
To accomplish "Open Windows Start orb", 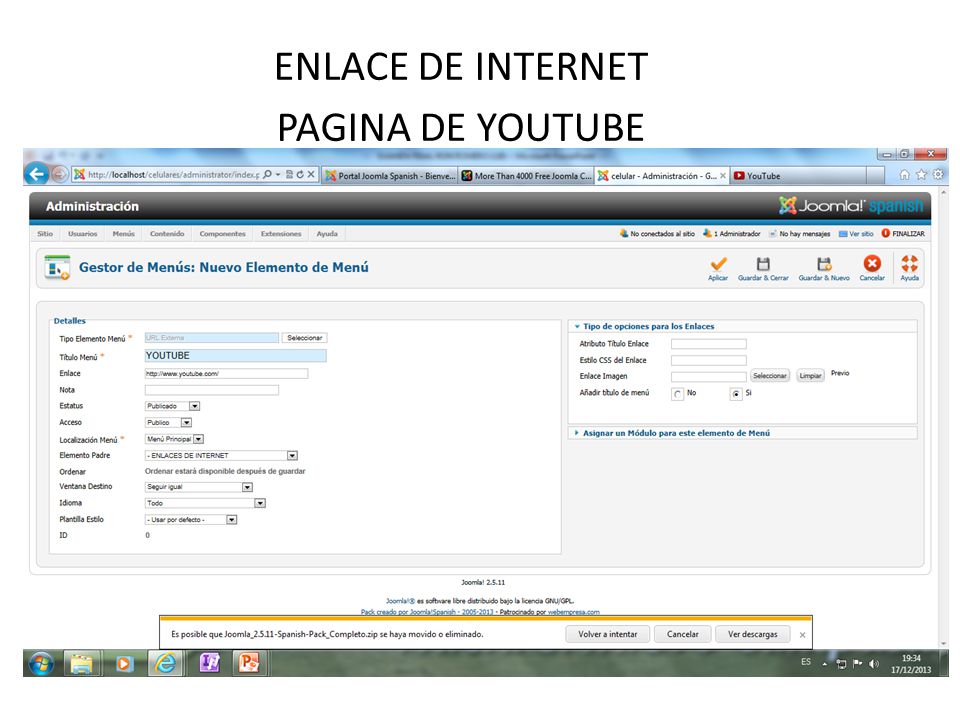I will (41, 664).
